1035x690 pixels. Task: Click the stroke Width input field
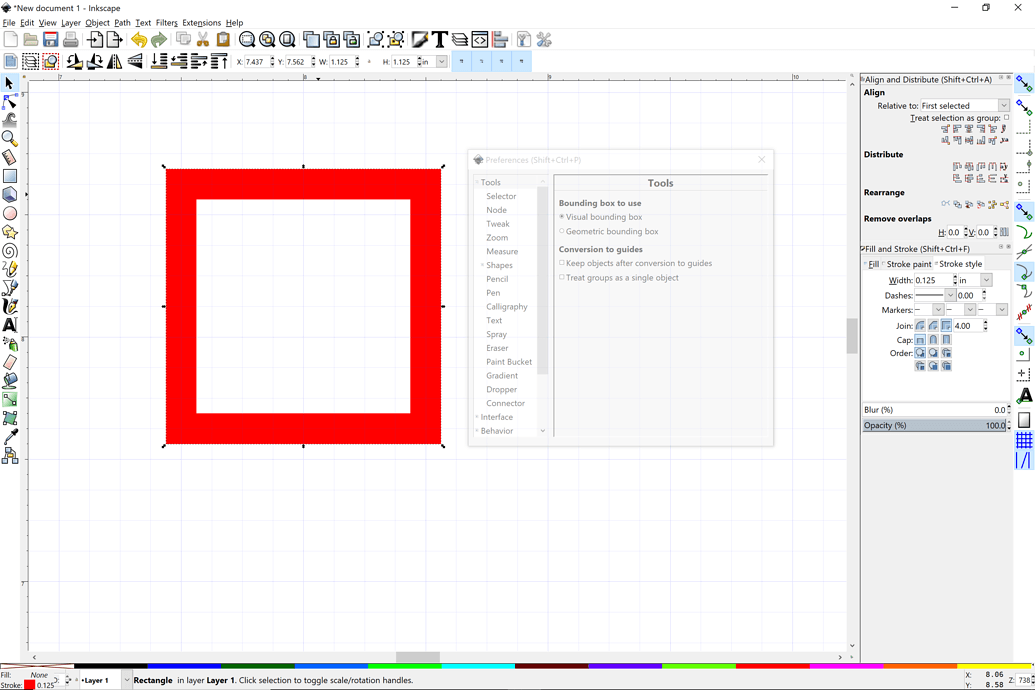tap(933, 281)
